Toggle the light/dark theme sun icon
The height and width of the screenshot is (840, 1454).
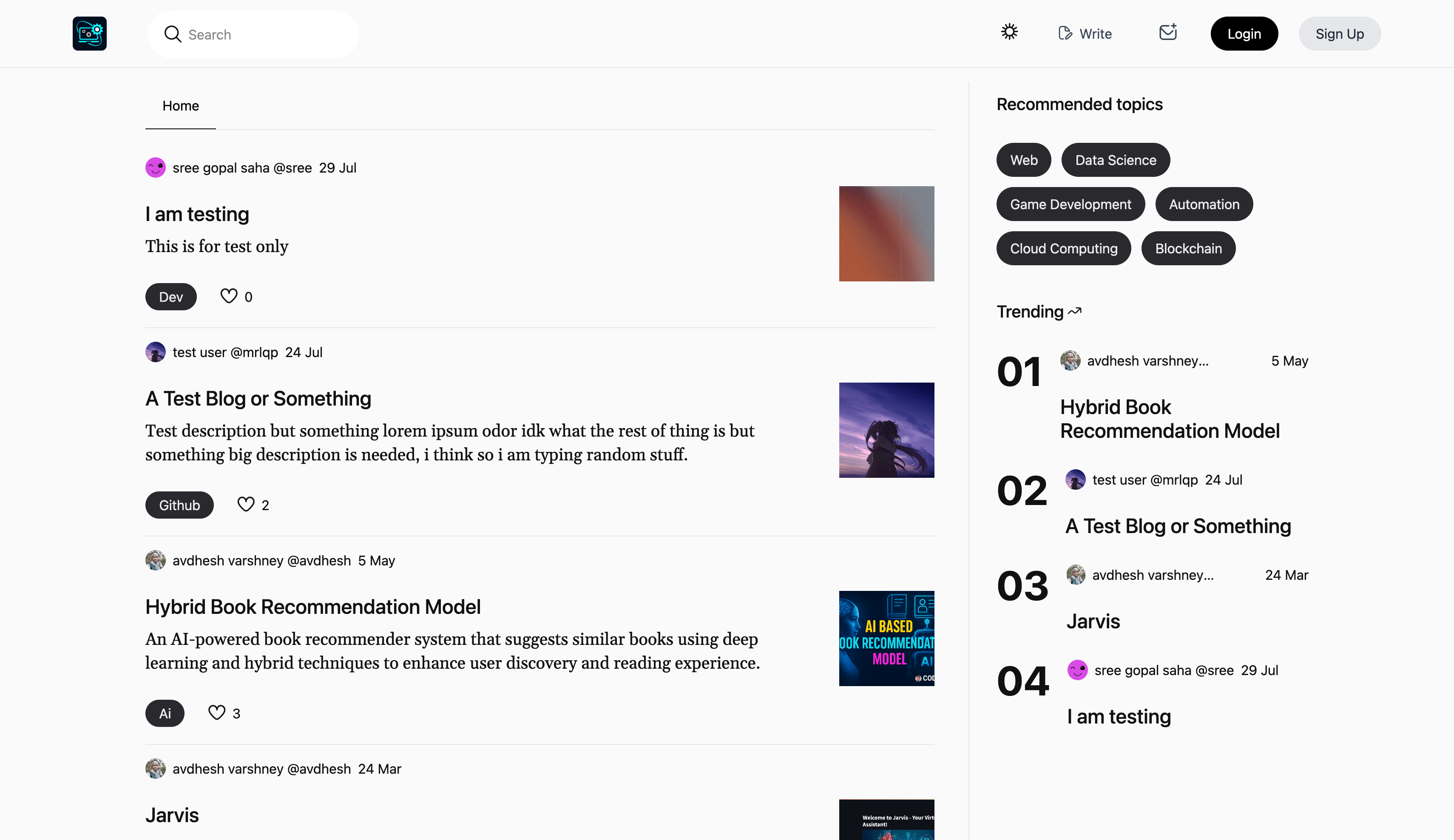(1009, 32)
